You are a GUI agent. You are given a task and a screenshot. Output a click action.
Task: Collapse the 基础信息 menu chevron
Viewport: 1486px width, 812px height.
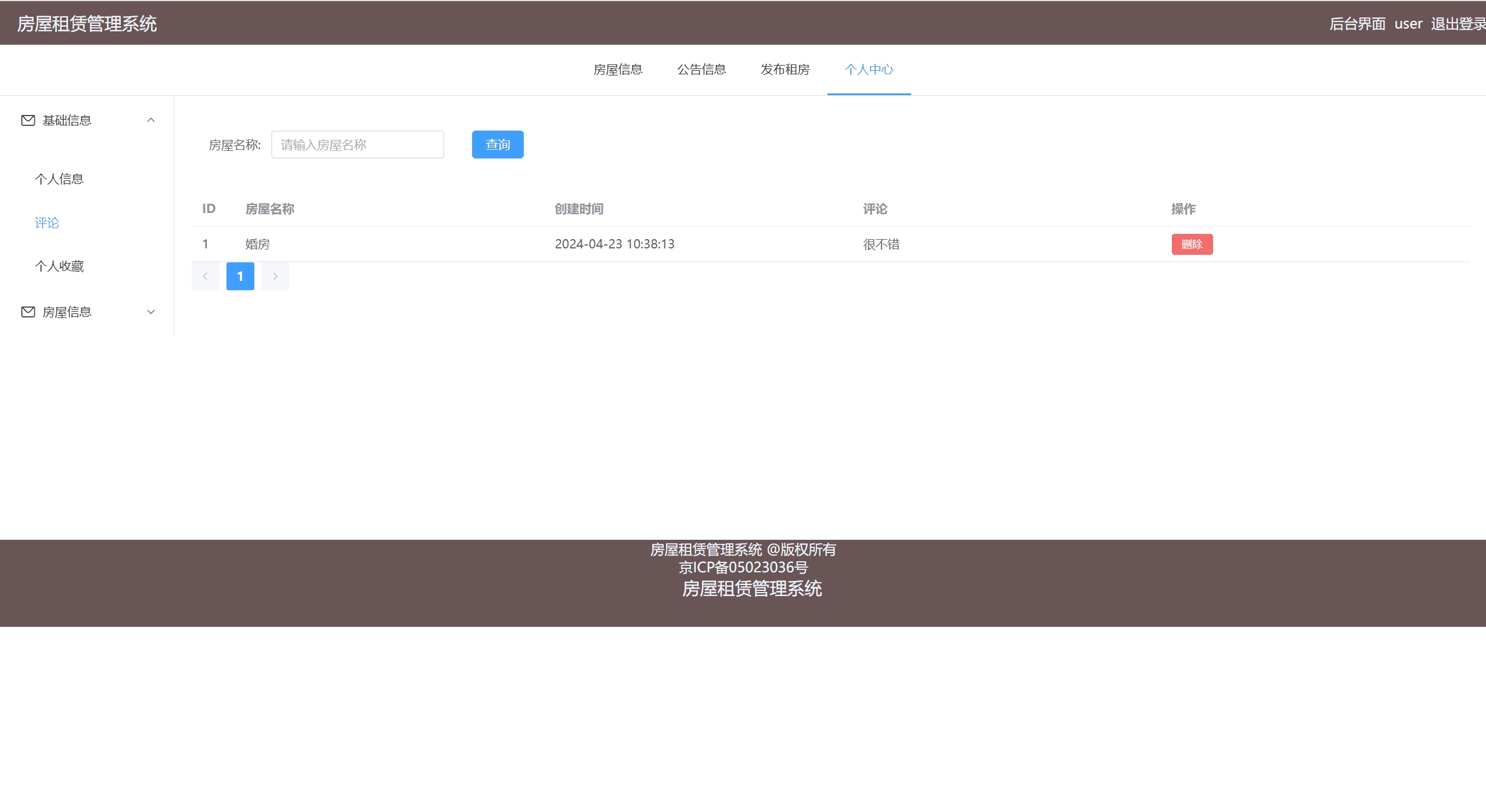(x=151, y=120)
